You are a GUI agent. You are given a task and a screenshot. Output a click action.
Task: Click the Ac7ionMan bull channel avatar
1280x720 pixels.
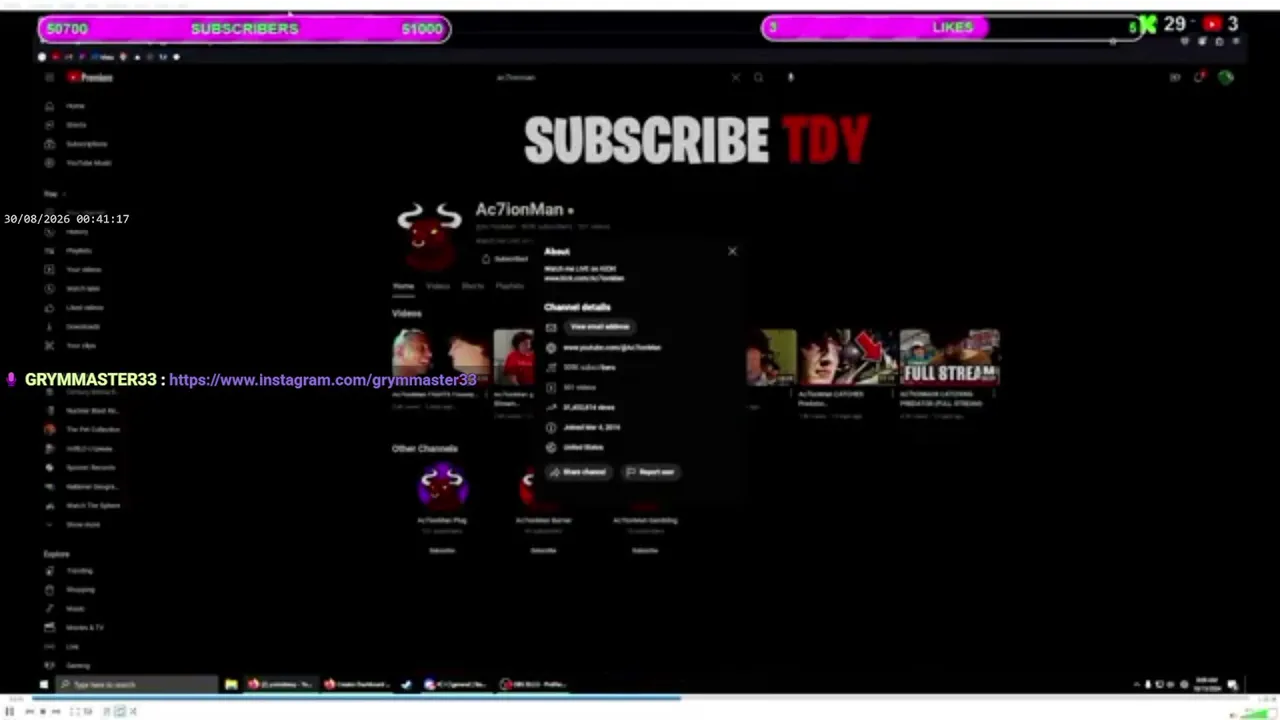(x=429, y=235)
